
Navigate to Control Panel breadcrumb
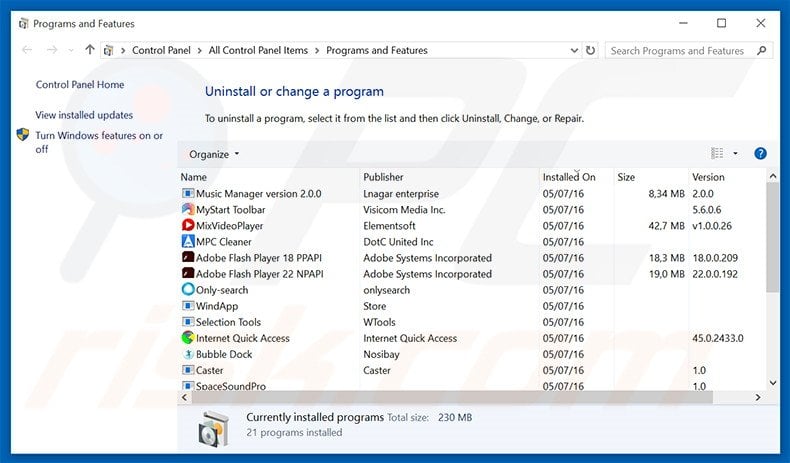point(161,50)
